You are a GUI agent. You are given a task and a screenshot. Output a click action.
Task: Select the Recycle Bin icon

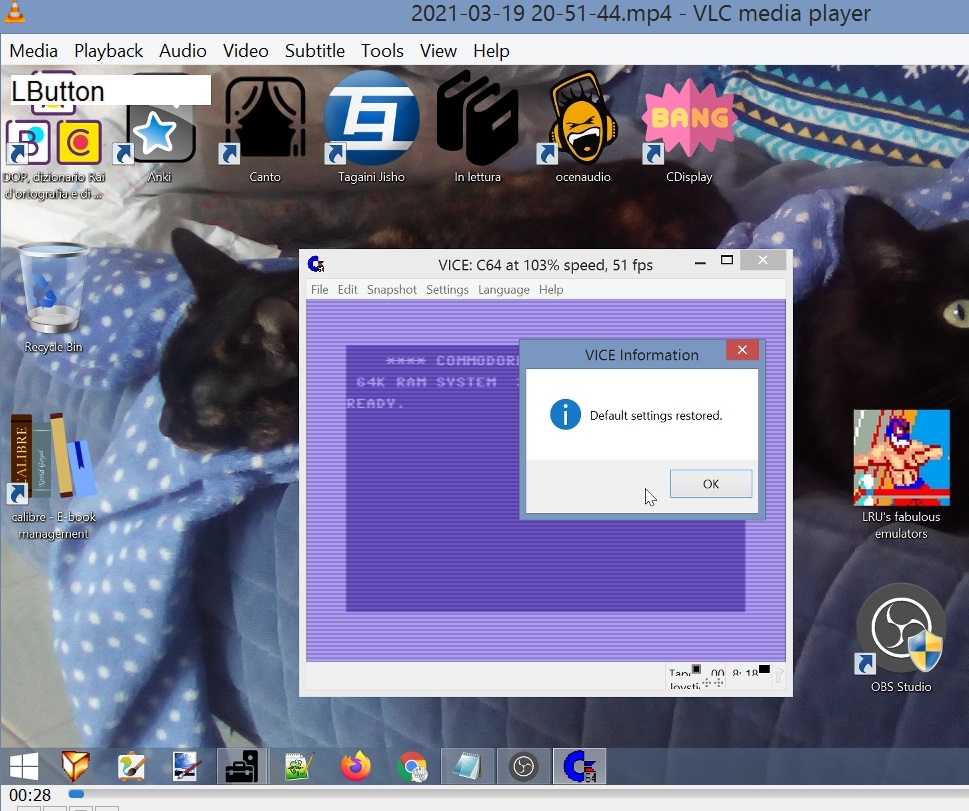click(53, 298)
